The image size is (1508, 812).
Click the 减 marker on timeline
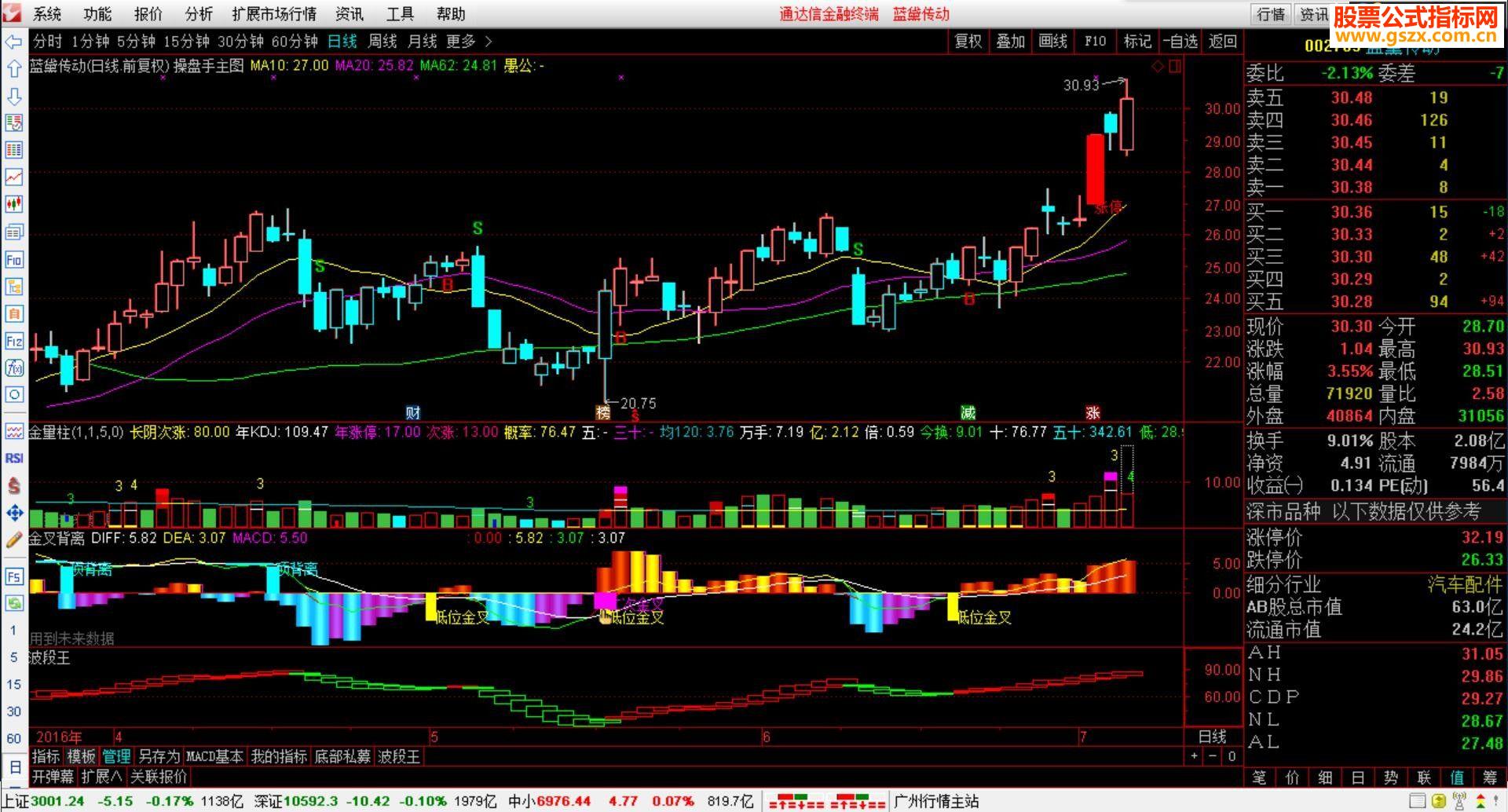pyautogui.click(x=968, y=412)
